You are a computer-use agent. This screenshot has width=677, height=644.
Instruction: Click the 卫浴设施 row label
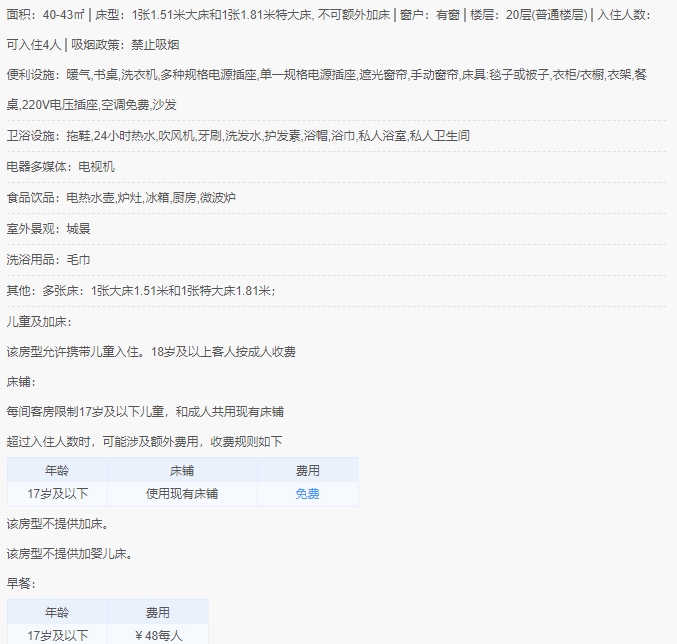coord(32,136)
